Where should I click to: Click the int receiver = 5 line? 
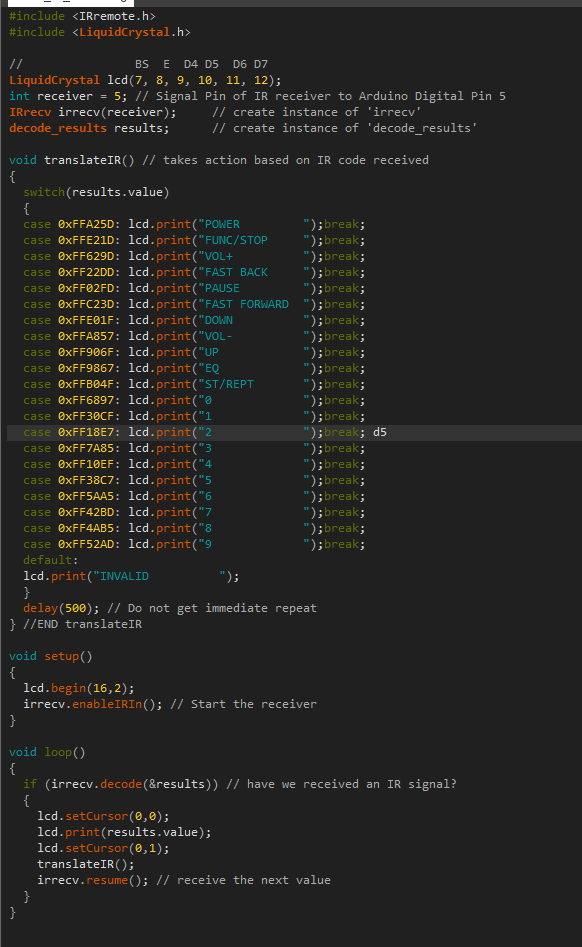[257, 96]
